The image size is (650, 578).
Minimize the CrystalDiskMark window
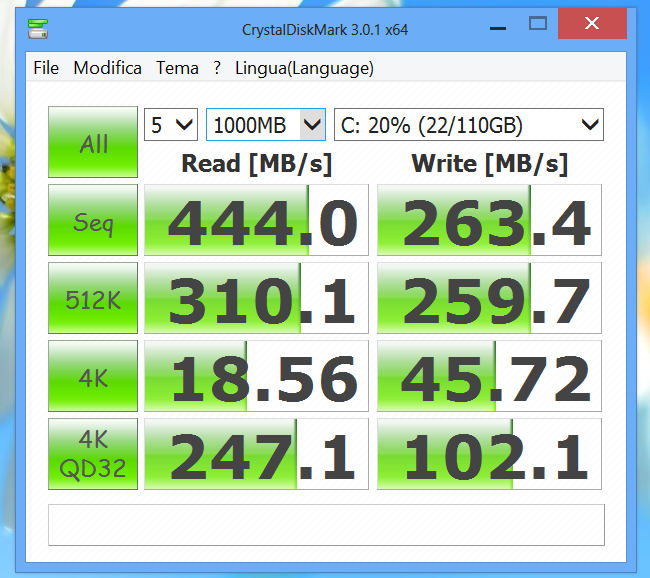click(497, 27)
